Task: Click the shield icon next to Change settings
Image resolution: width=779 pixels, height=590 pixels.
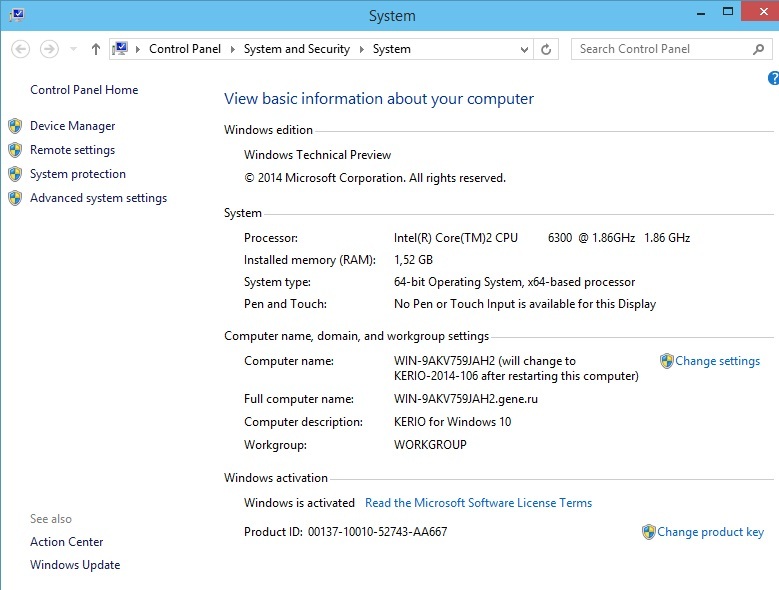Action: coord(666,361)
